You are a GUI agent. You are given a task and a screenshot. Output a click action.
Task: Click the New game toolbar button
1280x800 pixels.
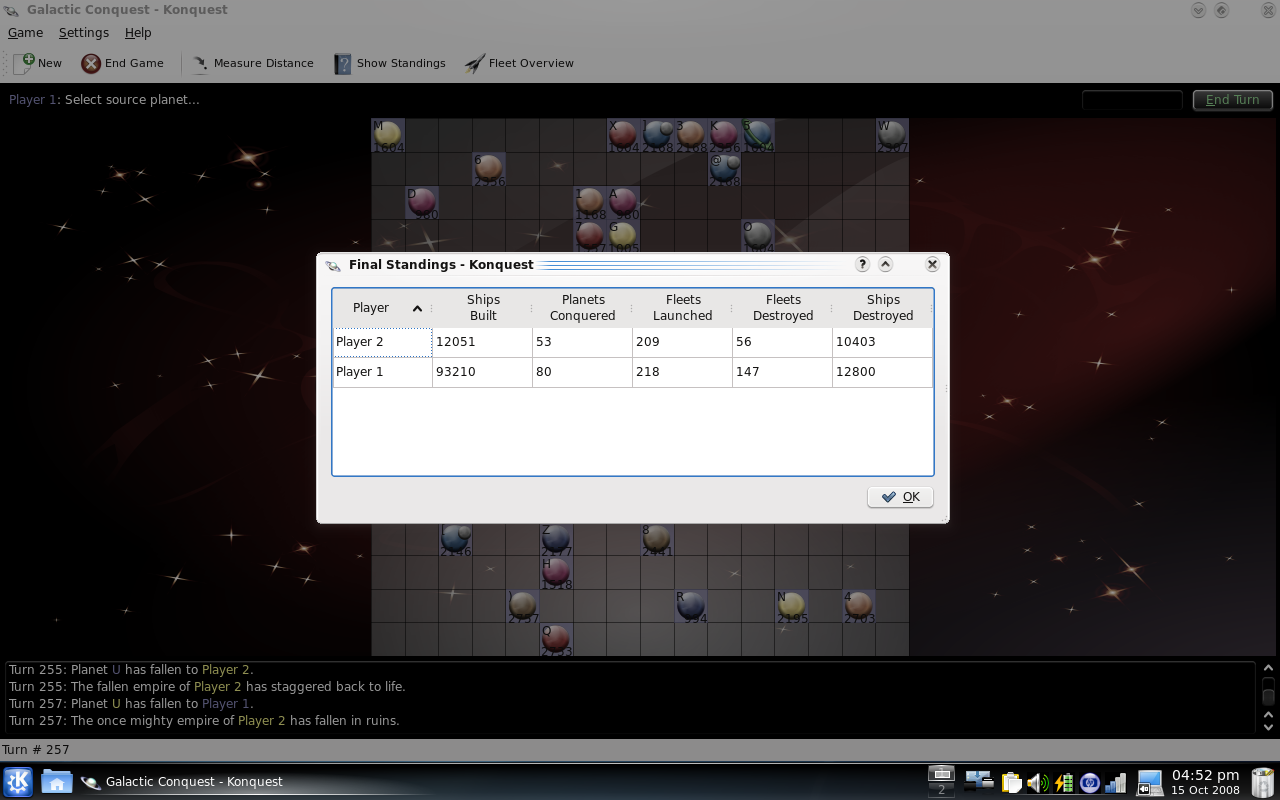pos(38,63)
